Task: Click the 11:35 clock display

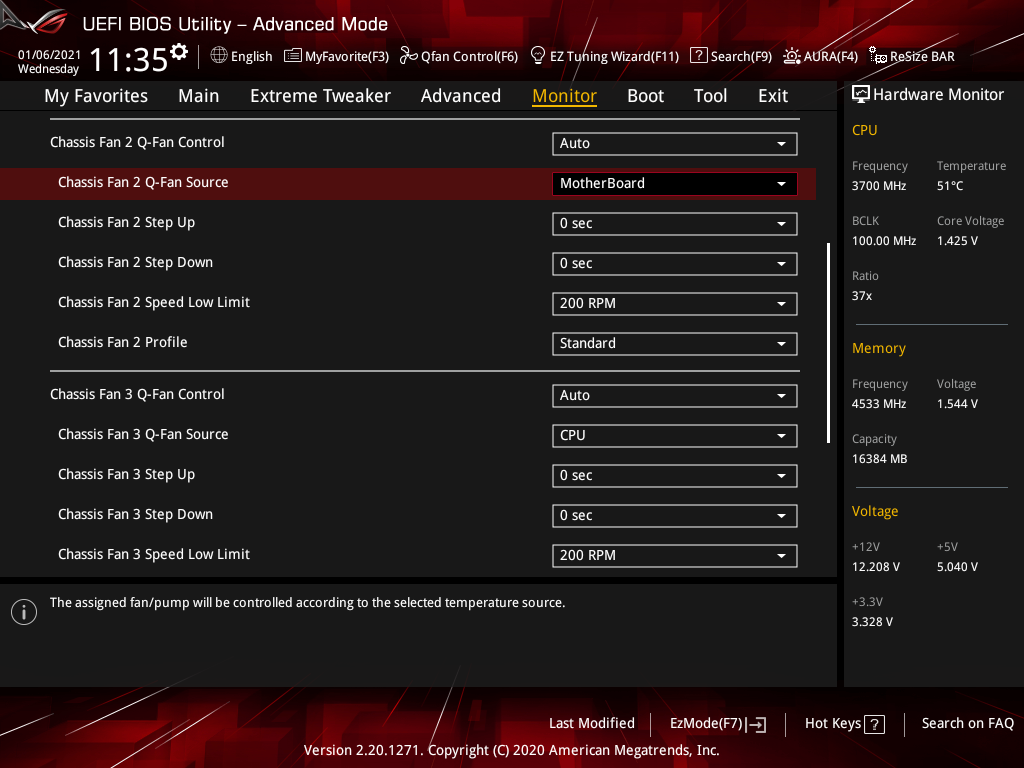Action: coord(129,59)
